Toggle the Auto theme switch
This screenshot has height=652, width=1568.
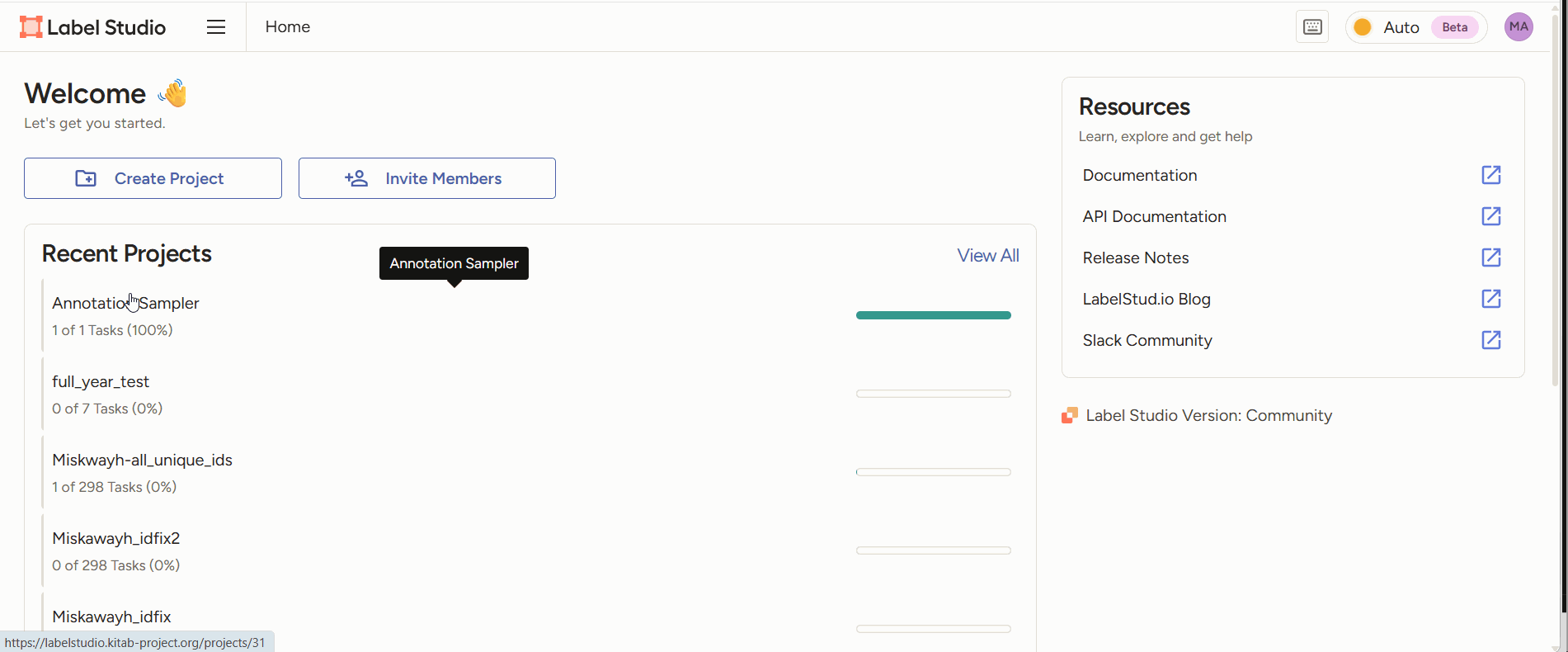(1415, 27)
